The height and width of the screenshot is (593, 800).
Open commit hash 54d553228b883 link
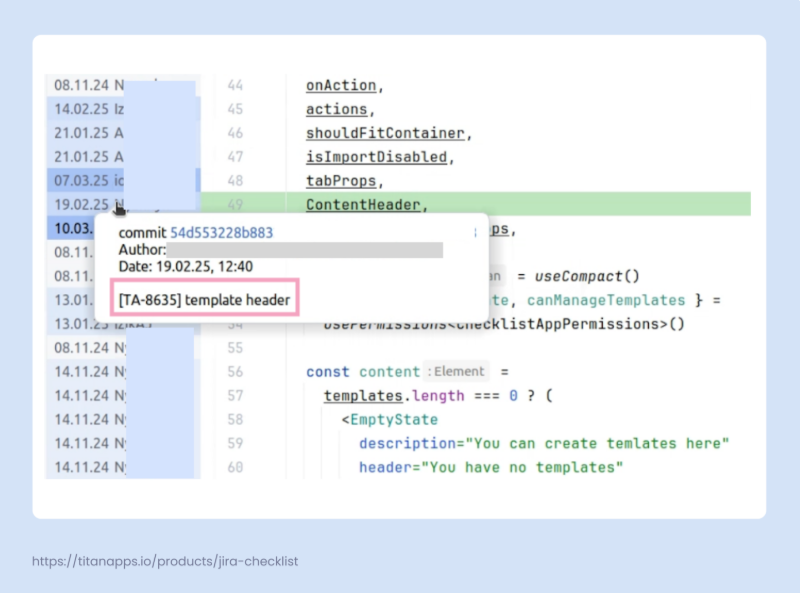point(221,233)
